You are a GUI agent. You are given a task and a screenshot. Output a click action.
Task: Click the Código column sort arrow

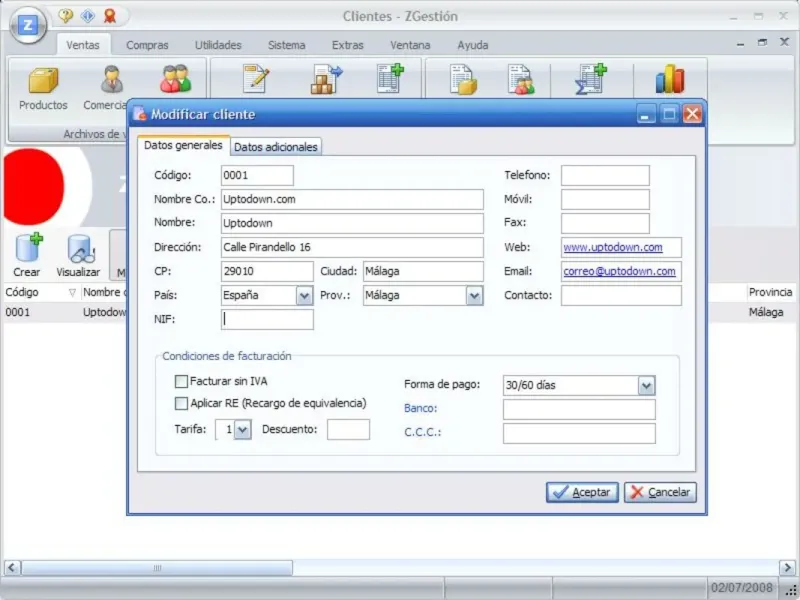pos(72,292)
